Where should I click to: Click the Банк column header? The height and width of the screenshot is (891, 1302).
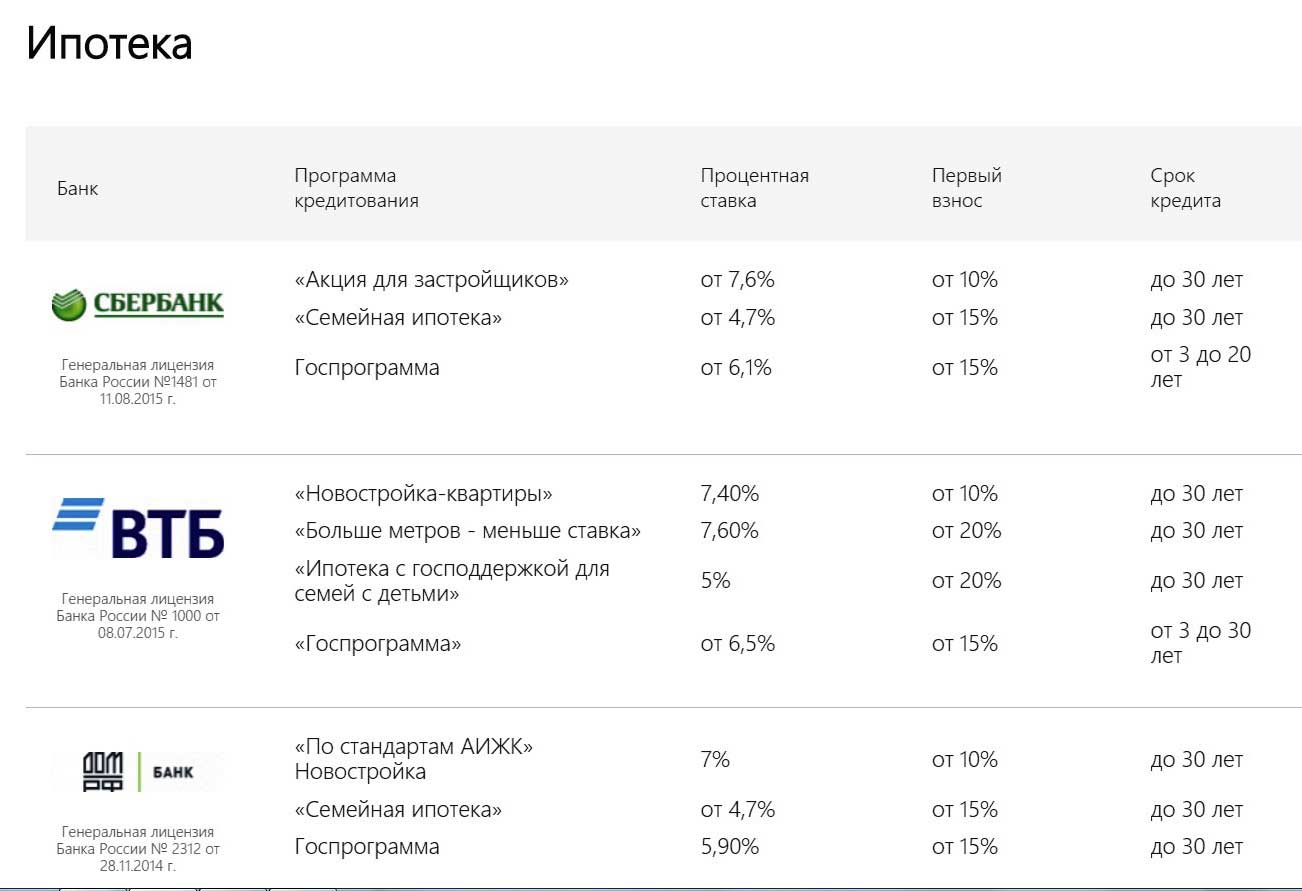pos(78,188)
